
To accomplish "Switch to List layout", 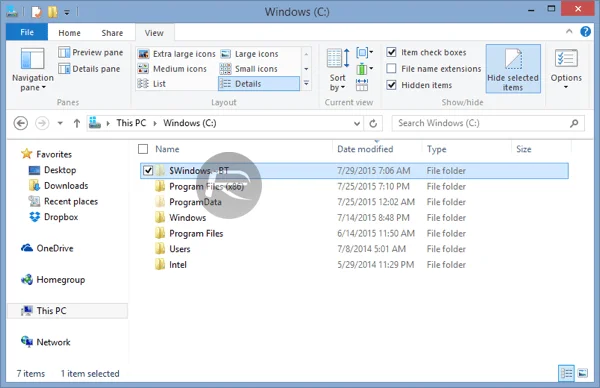I will (152, 84).
